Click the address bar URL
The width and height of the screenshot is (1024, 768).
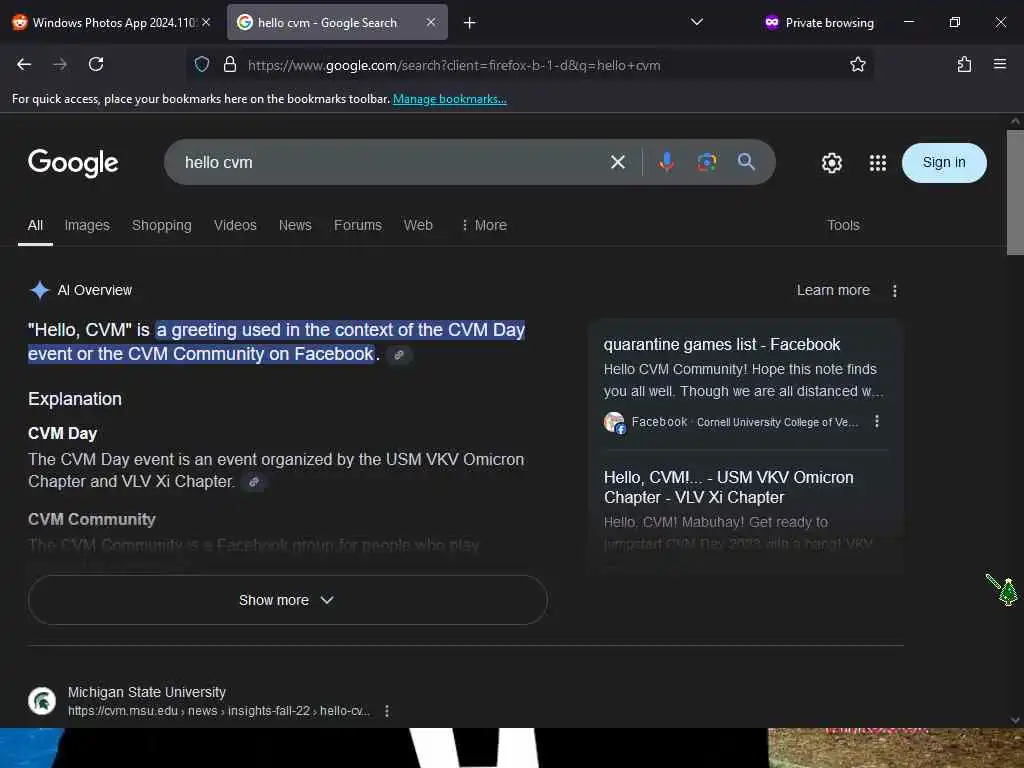(x=454, y=65)
